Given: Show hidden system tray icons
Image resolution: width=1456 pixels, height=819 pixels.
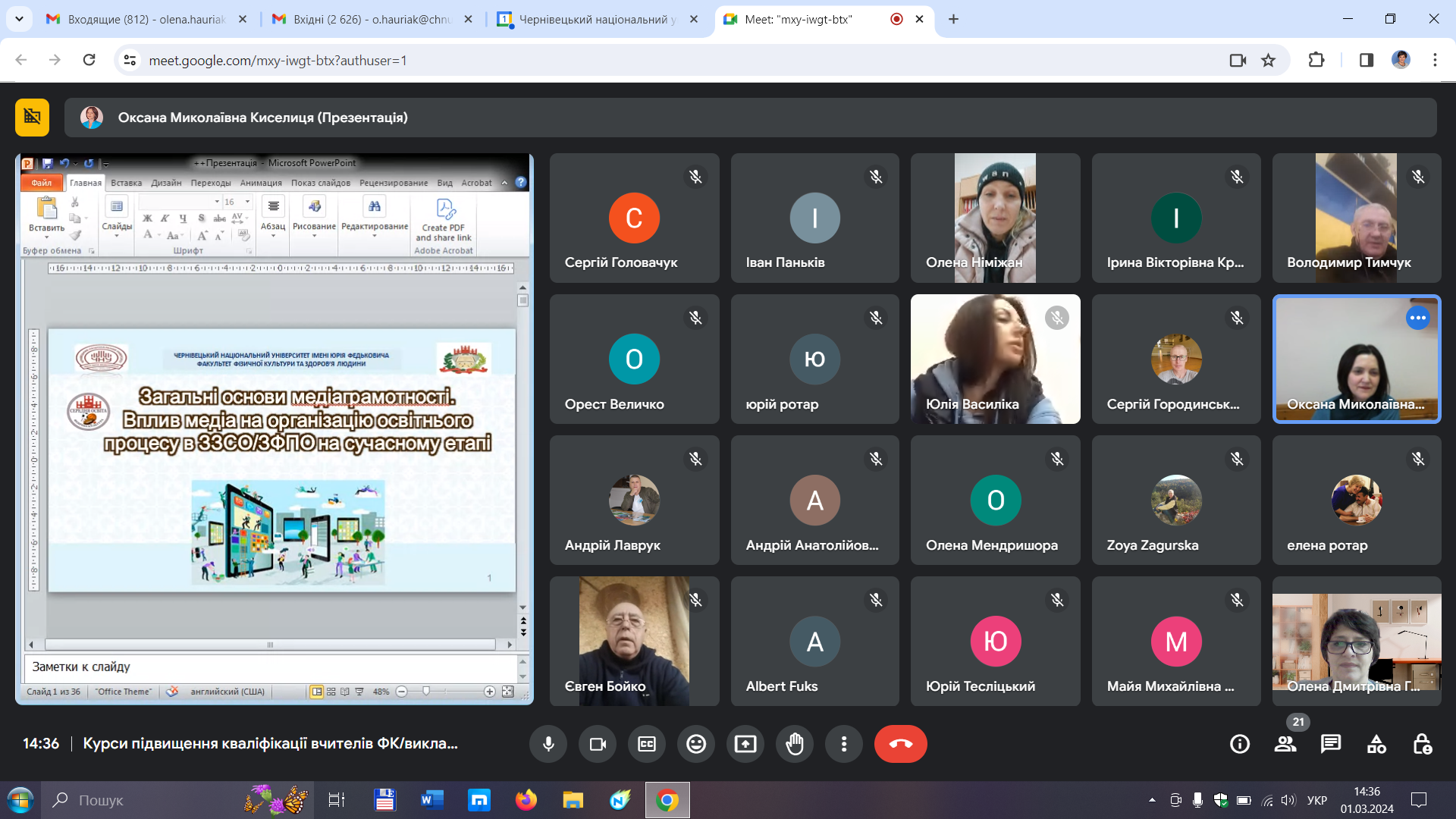Looking at the screenshot, I should click(x=1152, y=800).
